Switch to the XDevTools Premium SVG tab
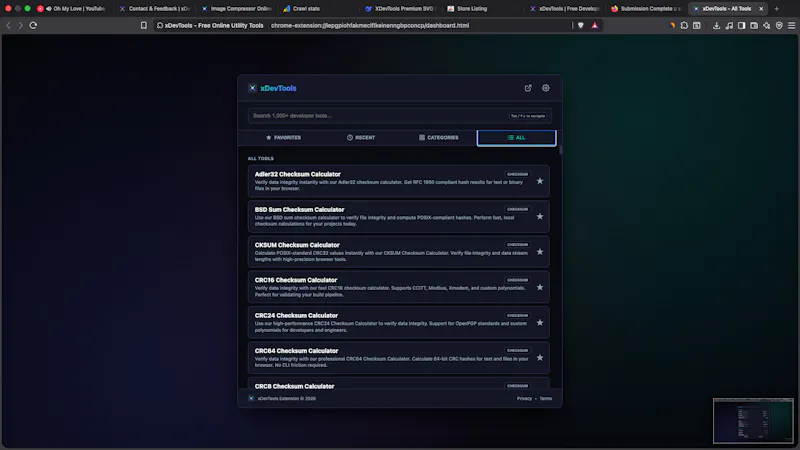800x450 pixels. (401, 9)
